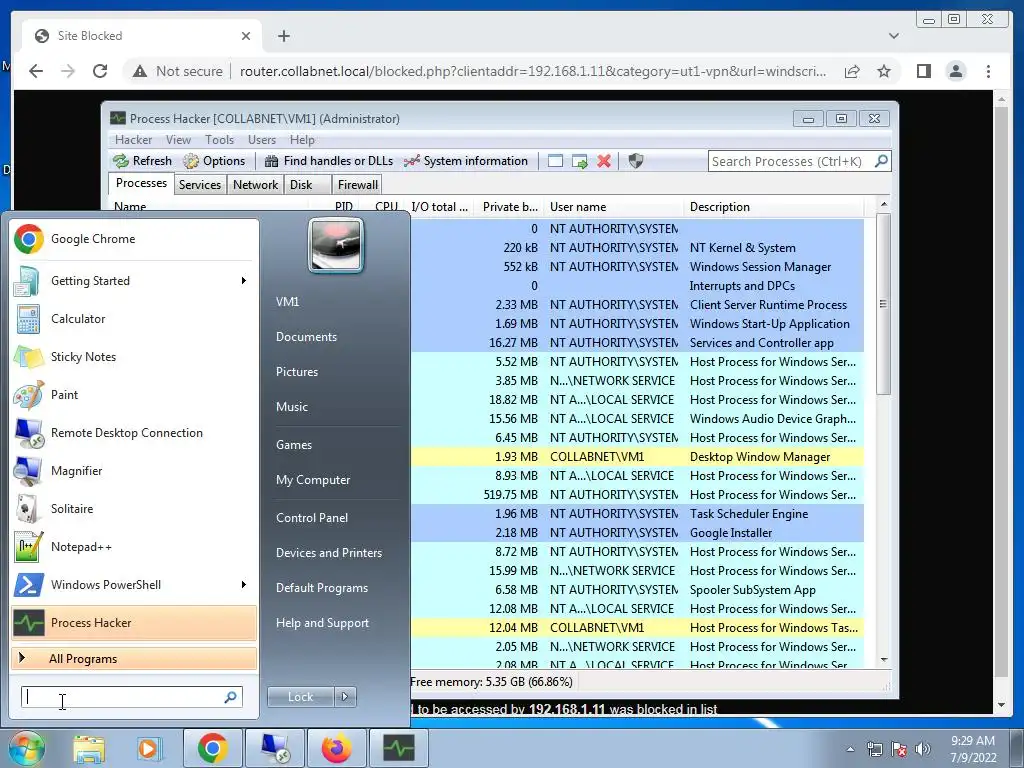Screen dimensions: 1024x768
Task: Toggle the Chrome side panel icon
Action: coord(923,71)
